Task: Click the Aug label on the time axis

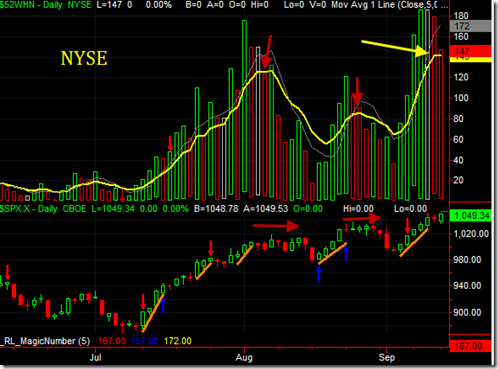Action: 244,358
